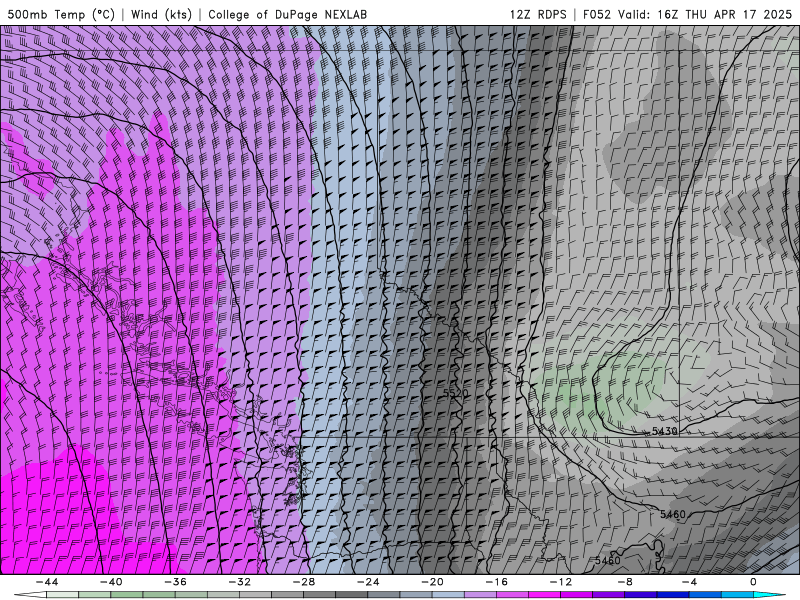Click the "16Z THU APR 17 2025" valid time
Viewport: 800px width, 600px height.
coord(724,14)
